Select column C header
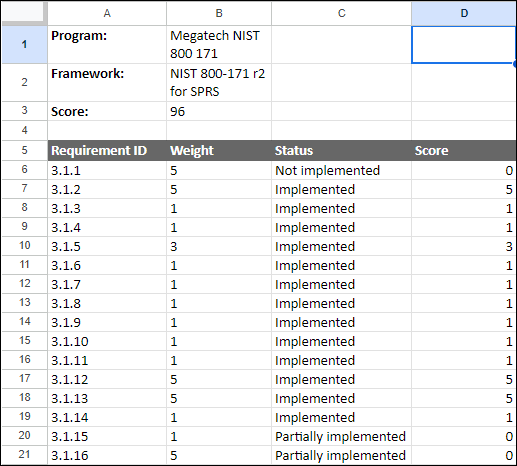Image resolution: width=517 pixels, height=466 pixels. click(x=341, y=13)
